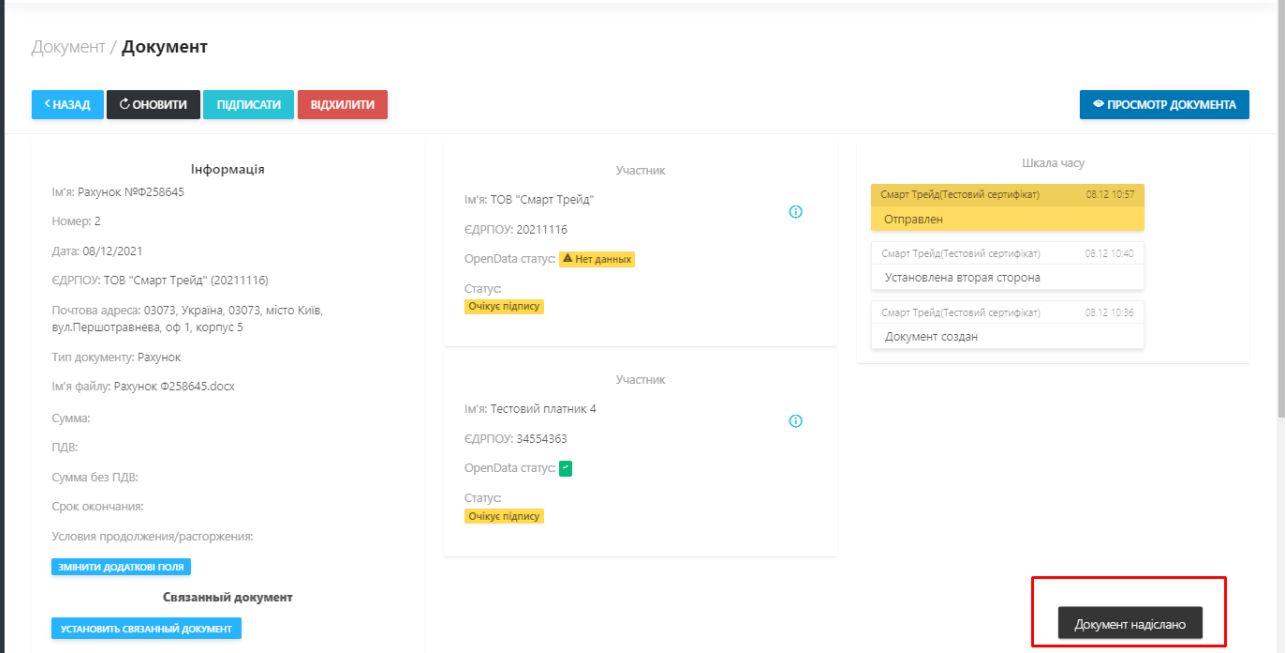Click УСТАНОВИТЬ СВЯЗАННЫЙ ДОКУМЕНТ button
Viewport: 1286px width, 653px height.
146,629
